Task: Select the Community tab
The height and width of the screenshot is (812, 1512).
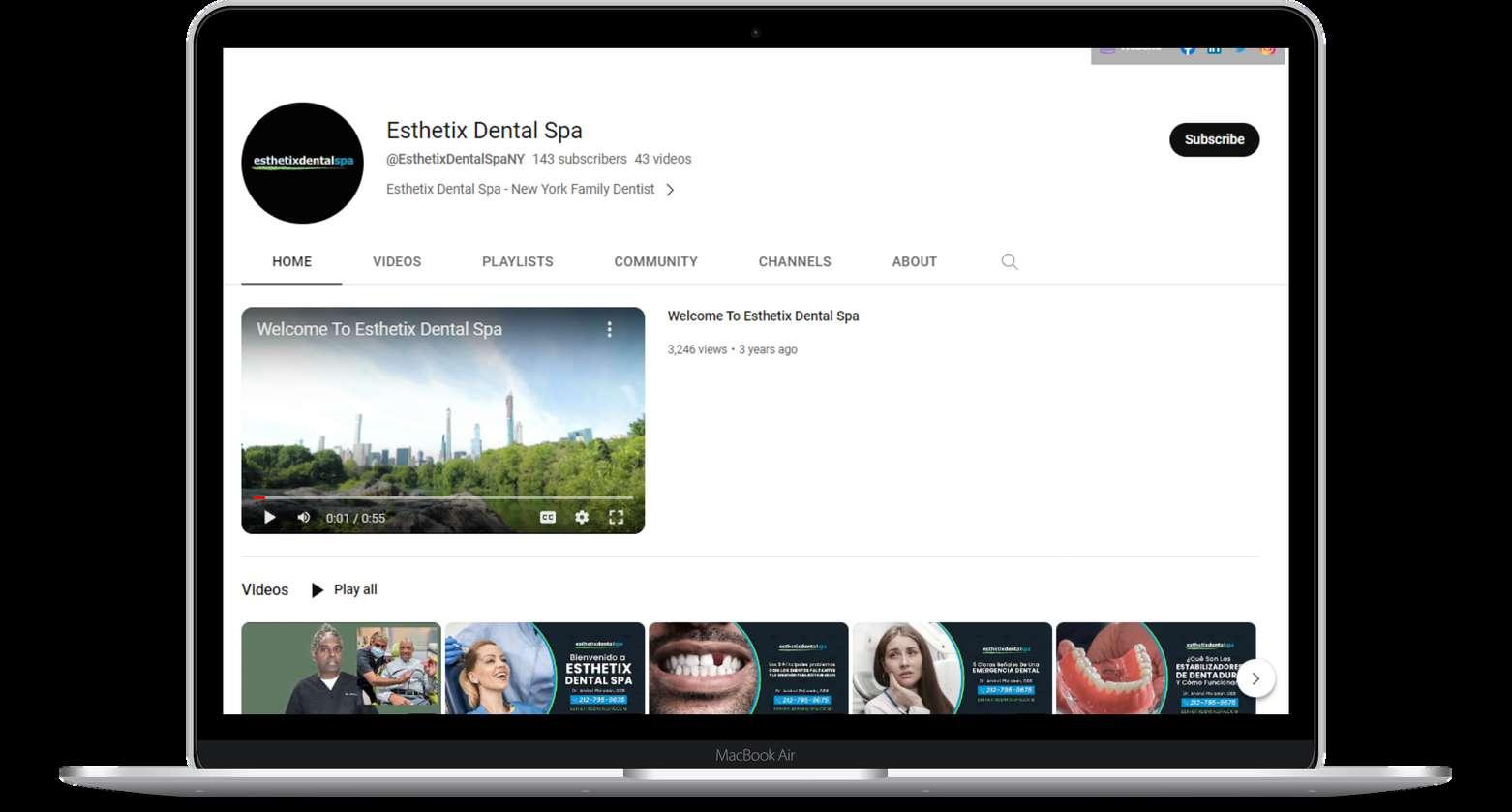Action: 655,261
